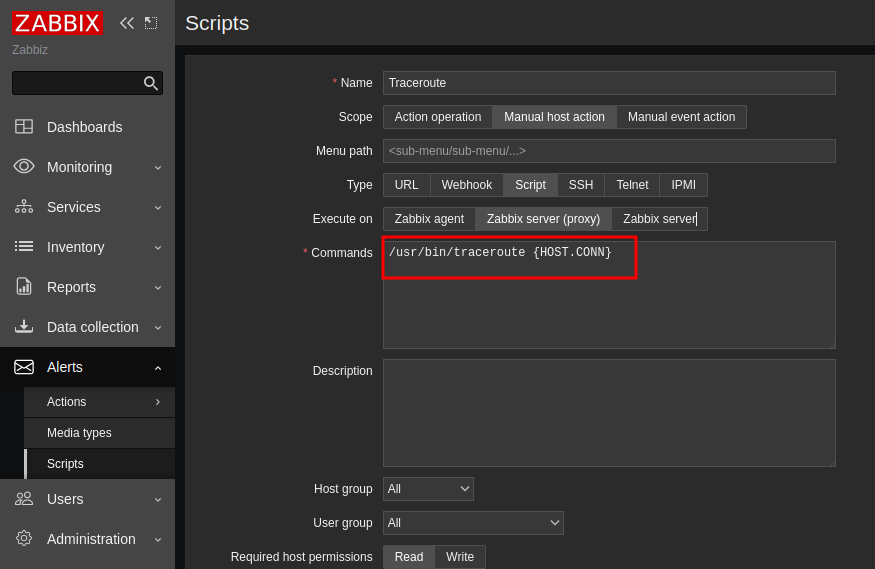Set scope to Action operation

pos(438,117)
